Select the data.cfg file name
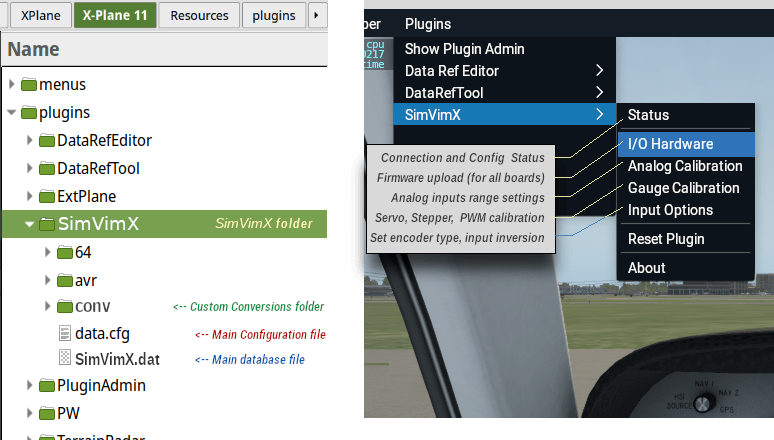Screen dimensions: 774x440 [x=102, y=334]
